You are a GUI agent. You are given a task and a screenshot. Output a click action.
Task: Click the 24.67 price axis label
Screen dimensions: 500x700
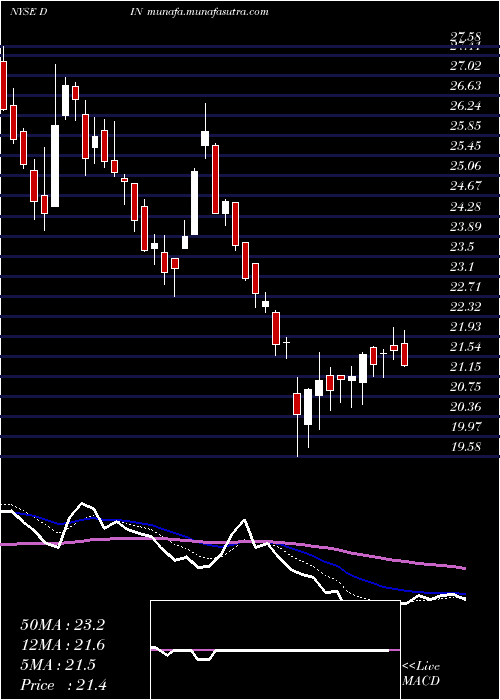pos(466,186)
